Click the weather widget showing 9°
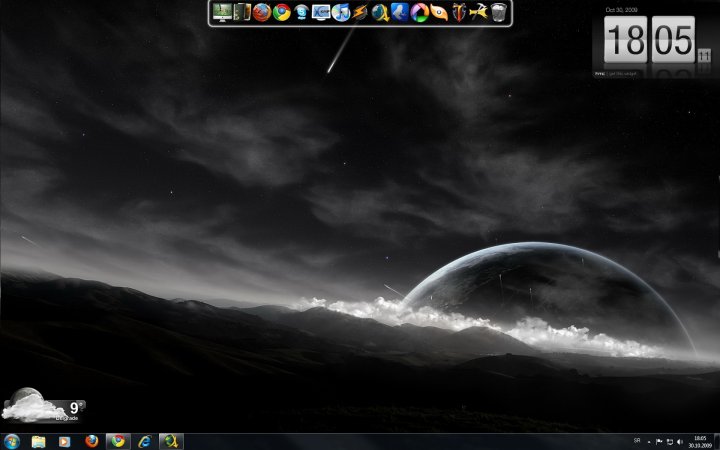 tap(44, 405)
